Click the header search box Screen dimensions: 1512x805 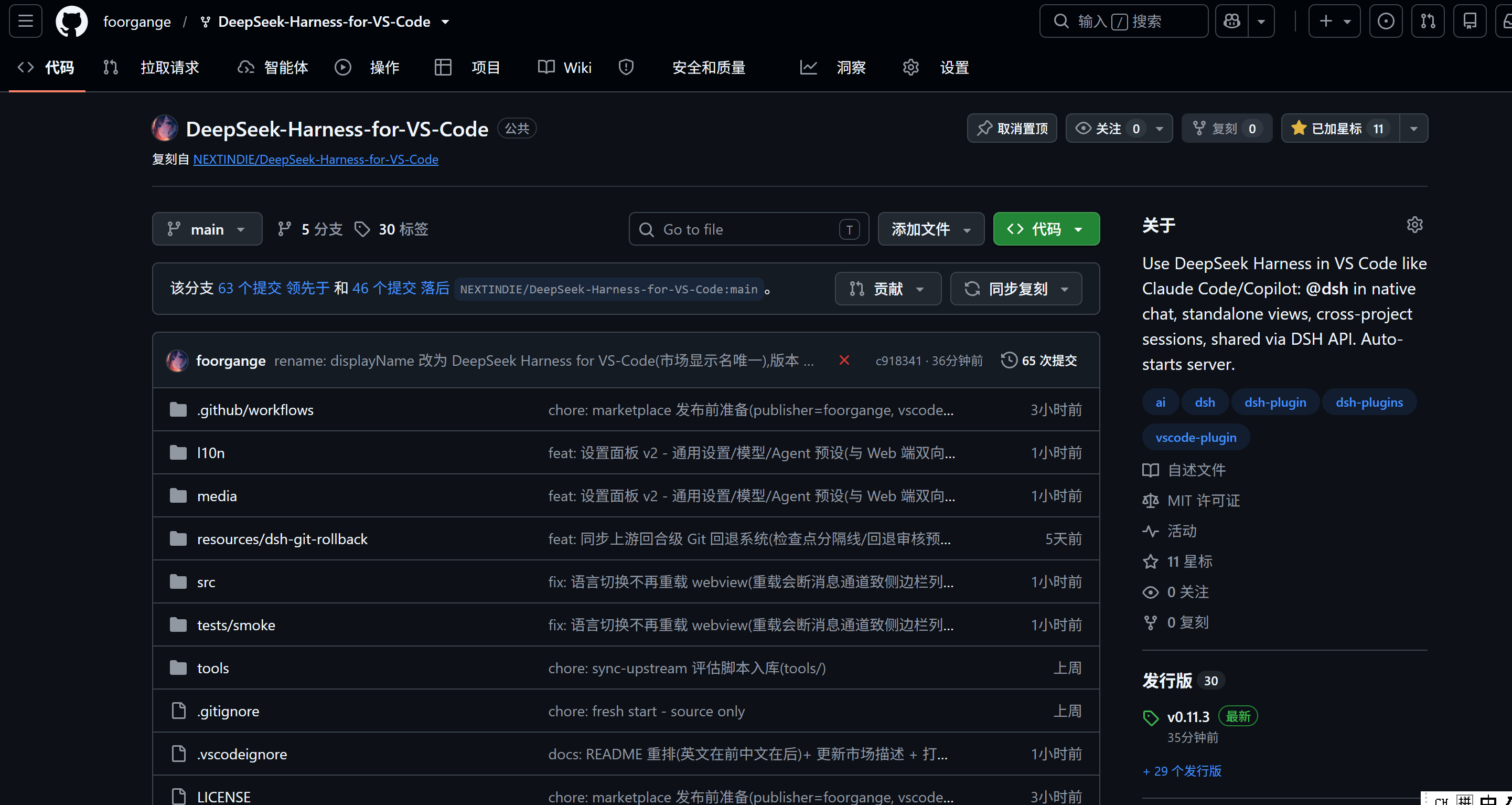coord(1123,21)
